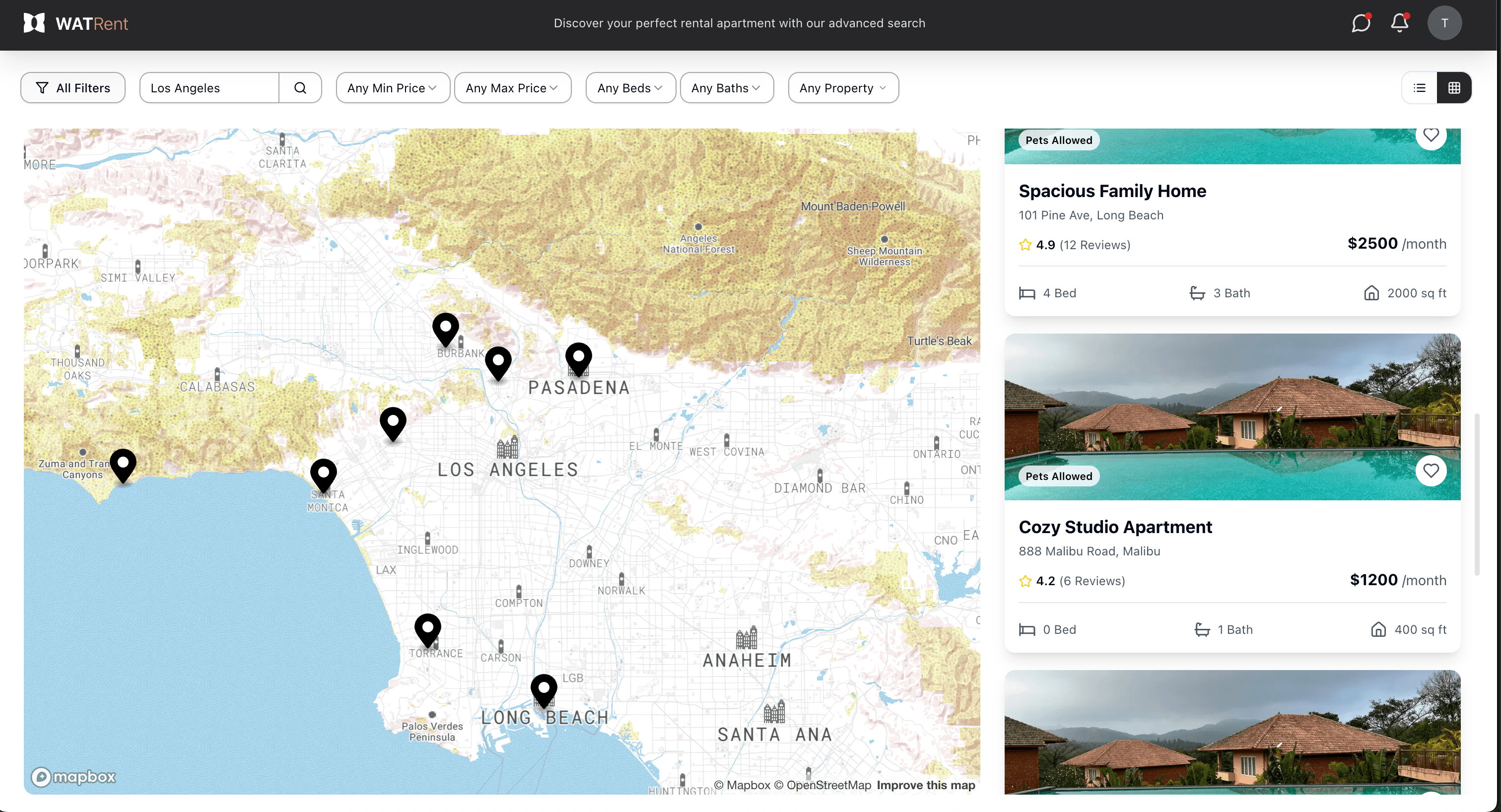The width and height of the screenshot is (1501, 812).
Task: Expand the Any Beds dropdown
Action: (630, 88)
